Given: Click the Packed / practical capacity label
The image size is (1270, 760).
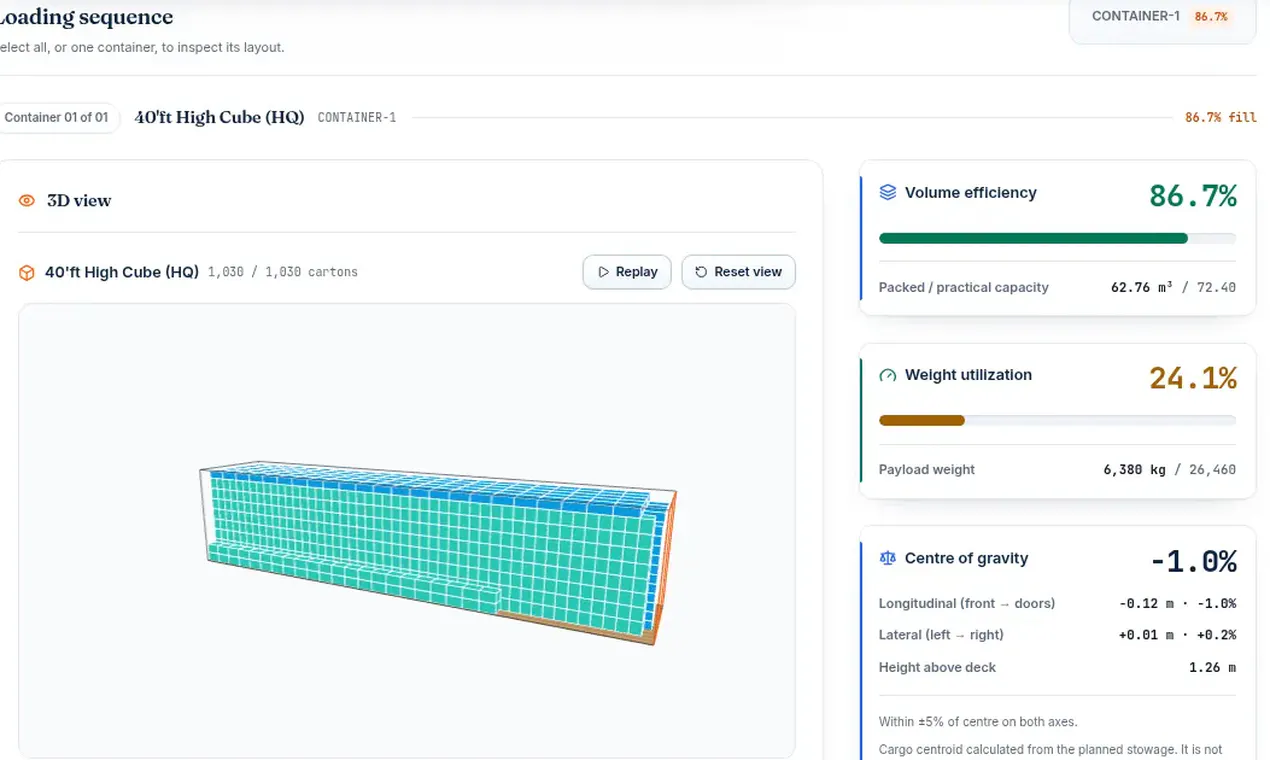Looking at the screenshot, I should tap(964, 287).
